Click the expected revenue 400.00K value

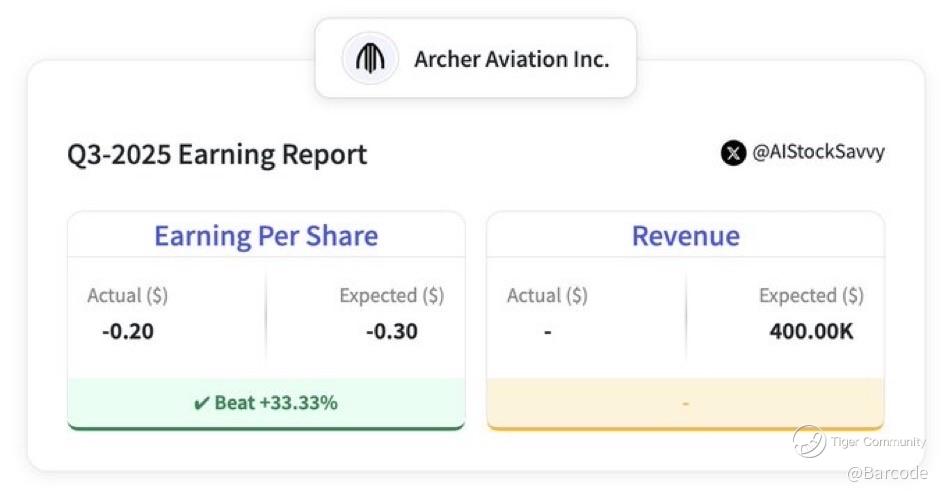(x=811, y=331)
